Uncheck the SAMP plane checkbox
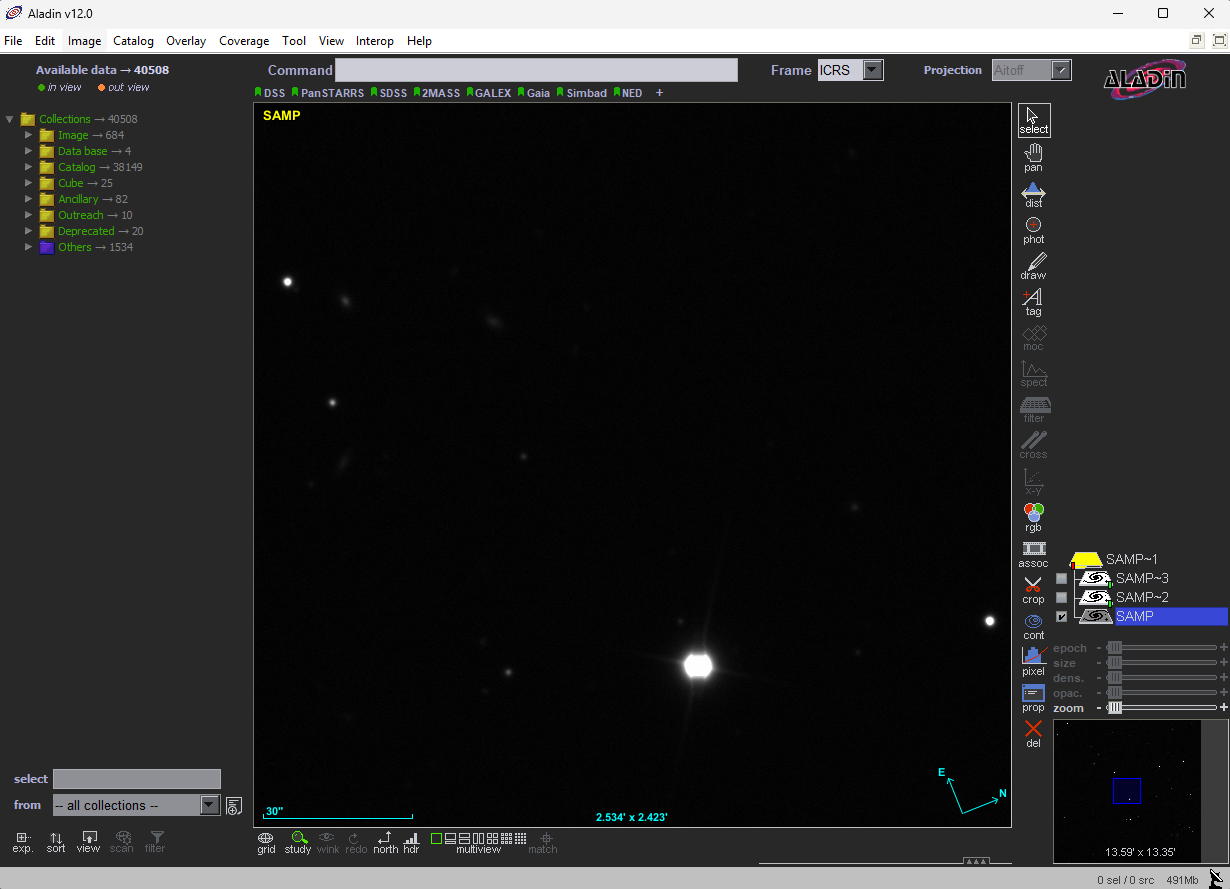This screenshot has height=889, width=1230. tap(1062, 616)
